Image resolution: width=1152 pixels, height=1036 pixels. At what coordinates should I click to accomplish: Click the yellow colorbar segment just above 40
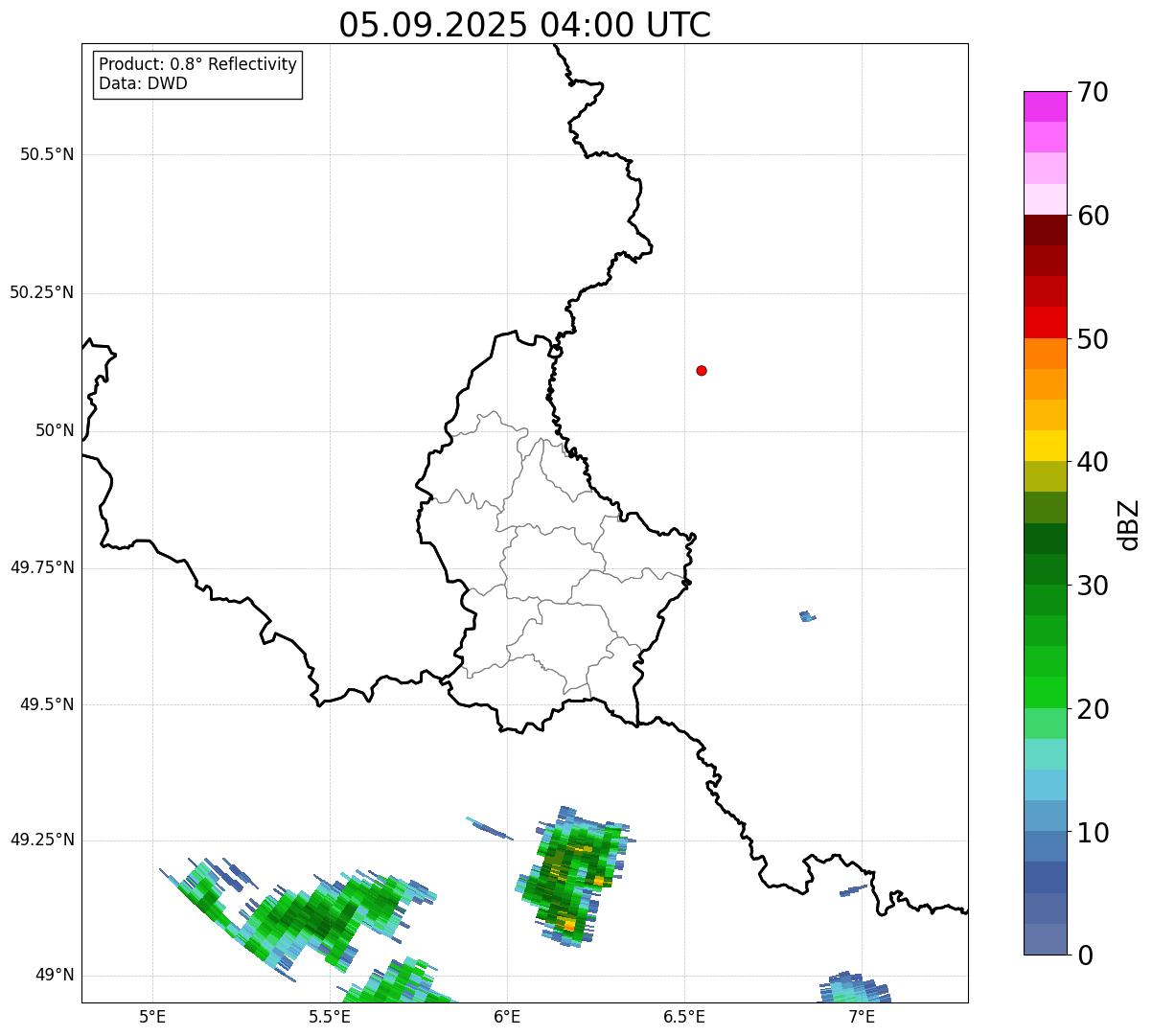[x=1046, y=446]
